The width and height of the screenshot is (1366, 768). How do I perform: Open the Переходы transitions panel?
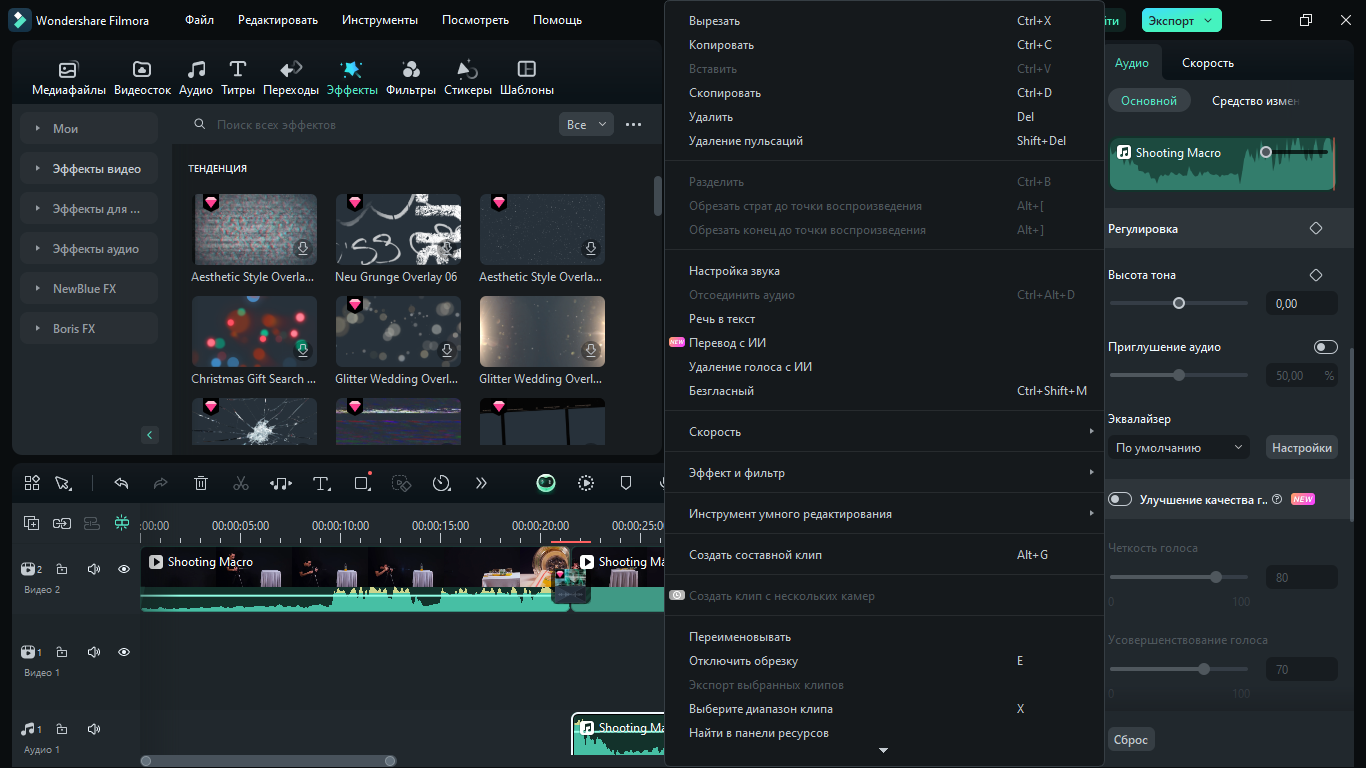[x=291, y=78]
